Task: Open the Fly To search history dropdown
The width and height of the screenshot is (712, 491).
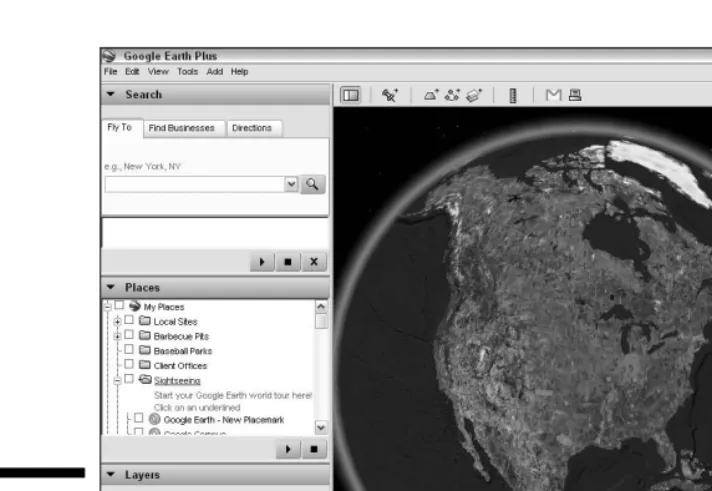Action: coord(291,184)
